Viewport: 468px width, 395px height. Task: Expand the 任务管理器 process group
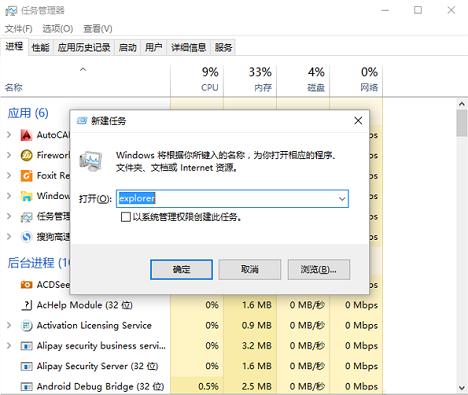tap(9, 217)
